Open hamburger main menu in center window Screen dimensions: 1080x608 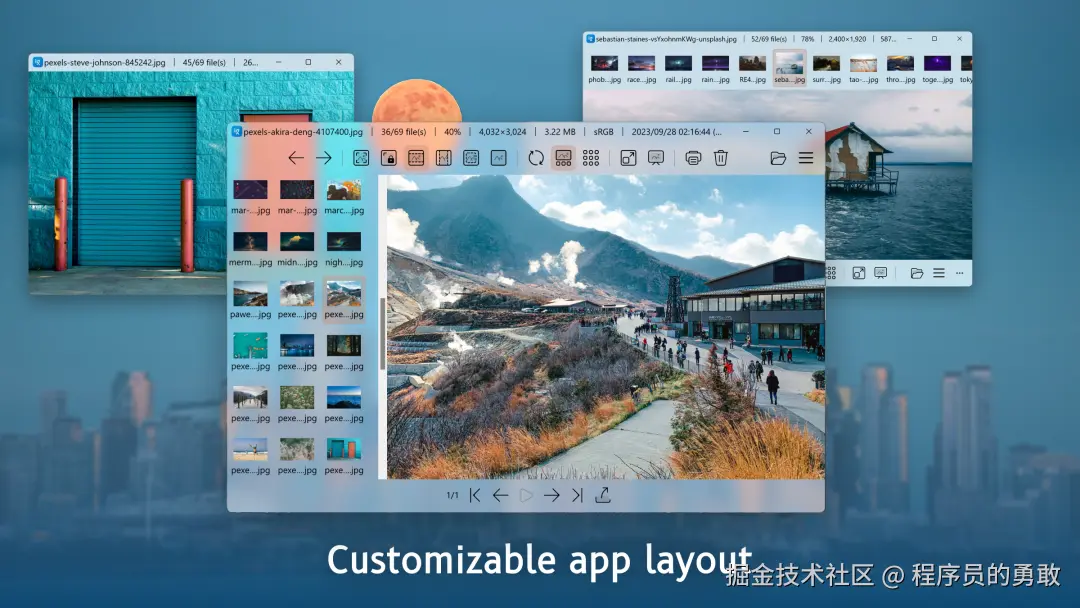coord(806,158)
